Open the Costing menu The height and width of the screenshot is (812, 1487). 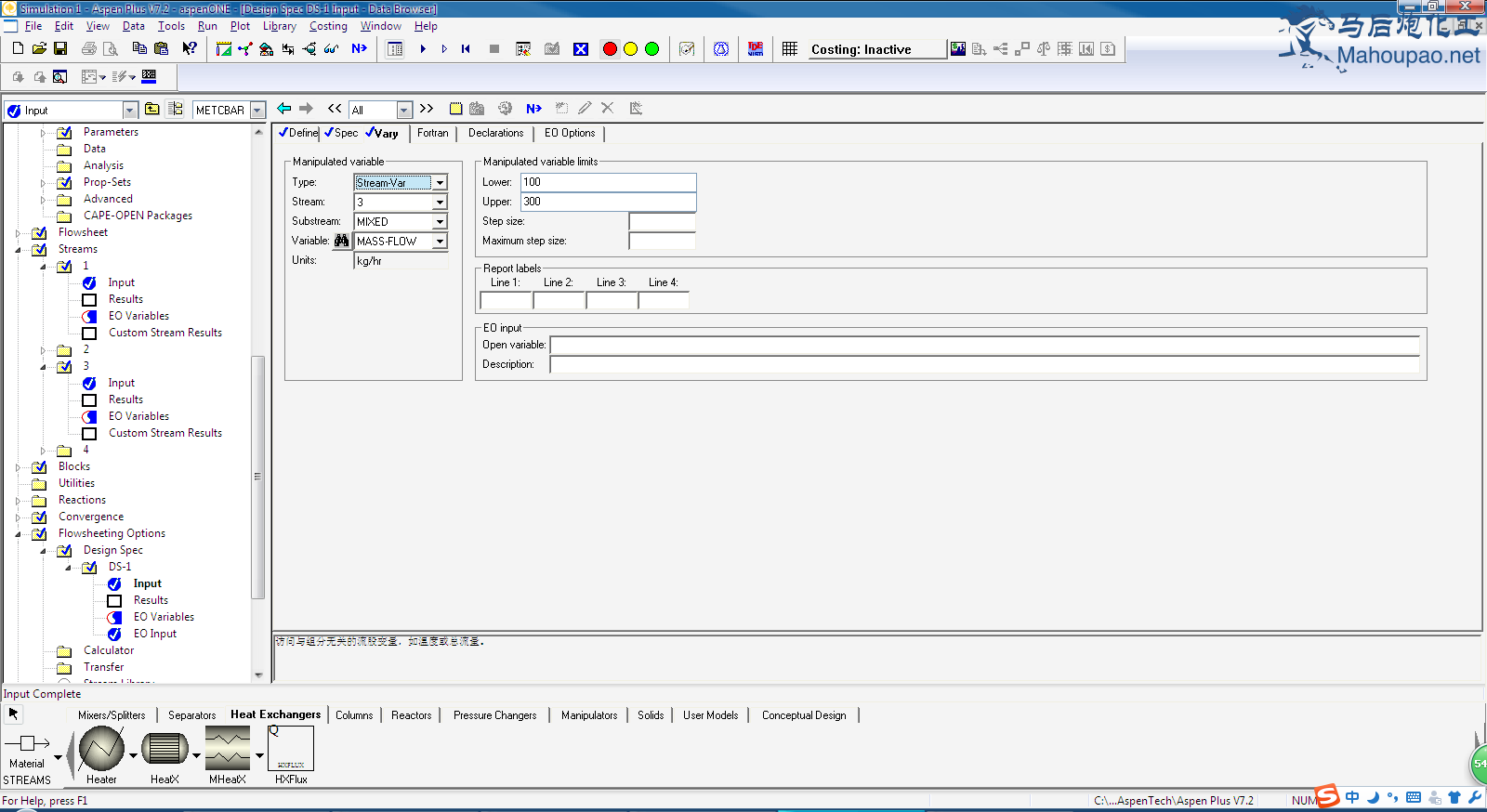click(x=328, y=26)
